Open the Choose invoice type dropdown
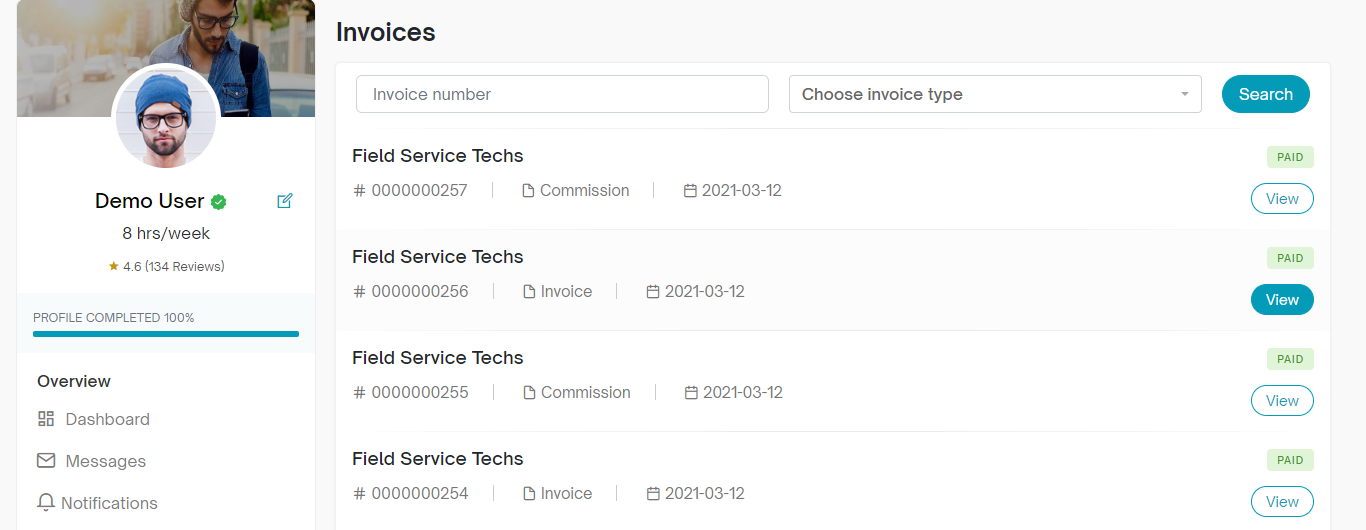This screenshot has width=1366, height=530. click(x=994, y=94)
